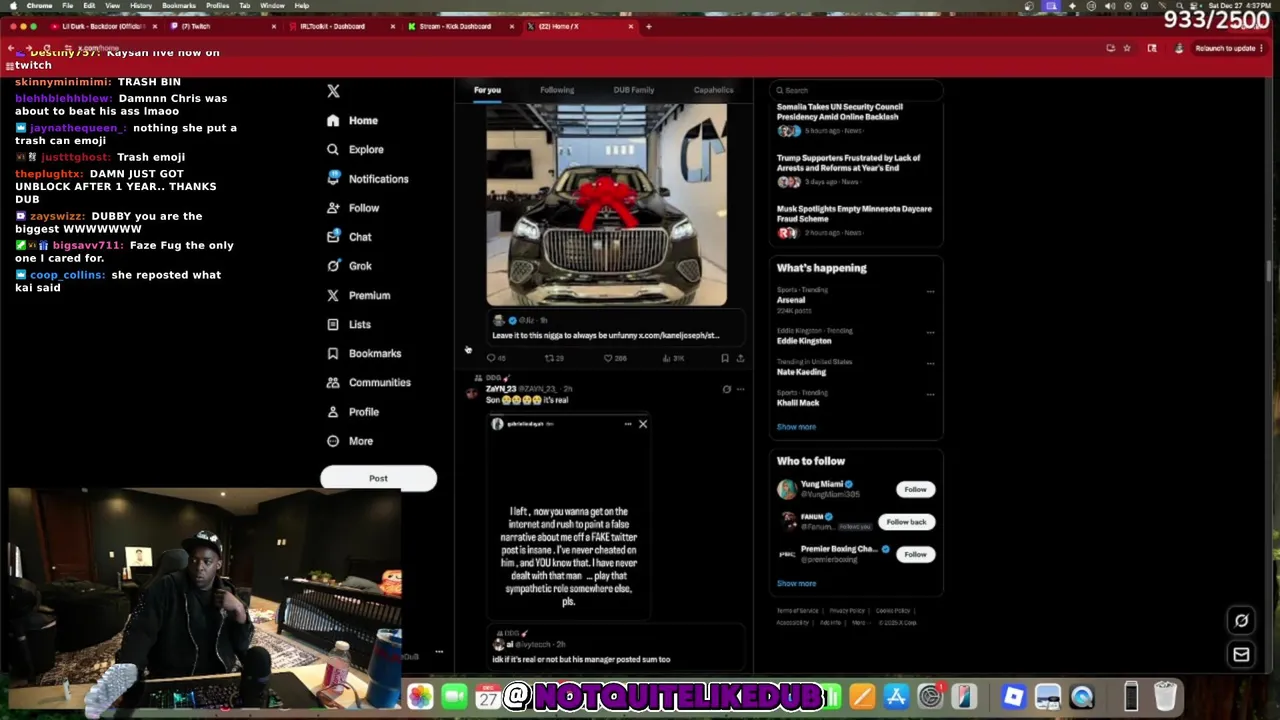Screen dimensions: 1280x720
Task: Open a new Chrome tab with plus button
Action: pyautogui.click(x=648, y=27)
